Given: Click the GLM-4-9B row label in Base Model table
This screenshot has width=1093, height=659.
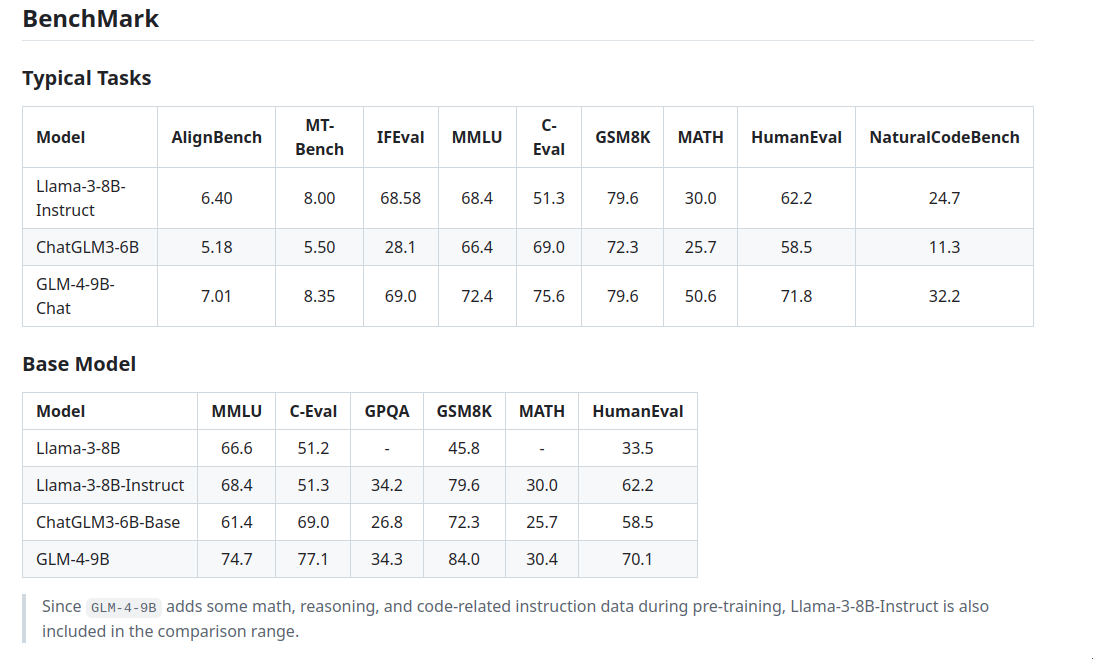Looking at the screenshot, I should click(x=73, y=559).
